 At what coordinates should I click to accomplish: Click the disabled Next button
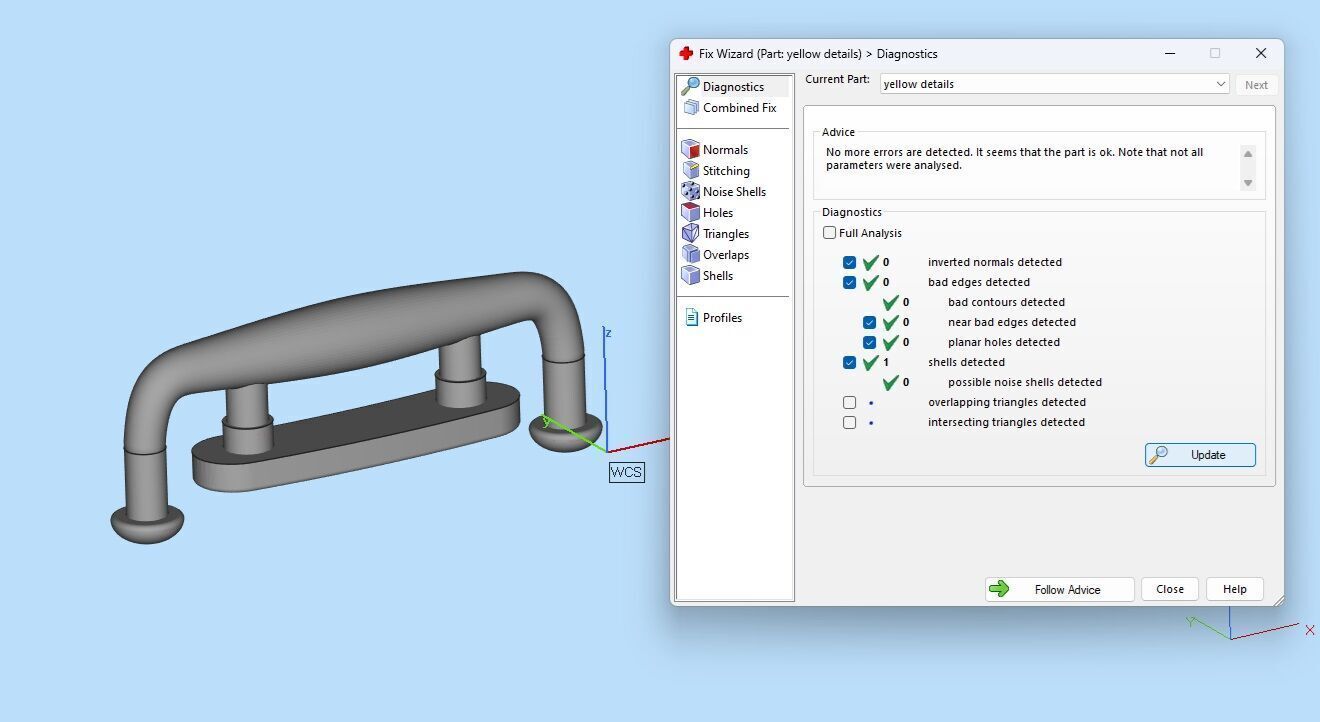coord(1256,85)
